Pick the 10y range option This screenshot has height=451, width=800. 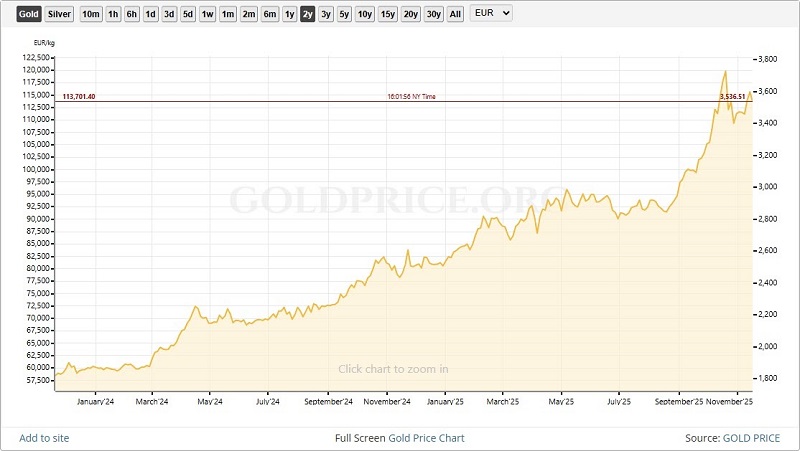coord(365,14)
